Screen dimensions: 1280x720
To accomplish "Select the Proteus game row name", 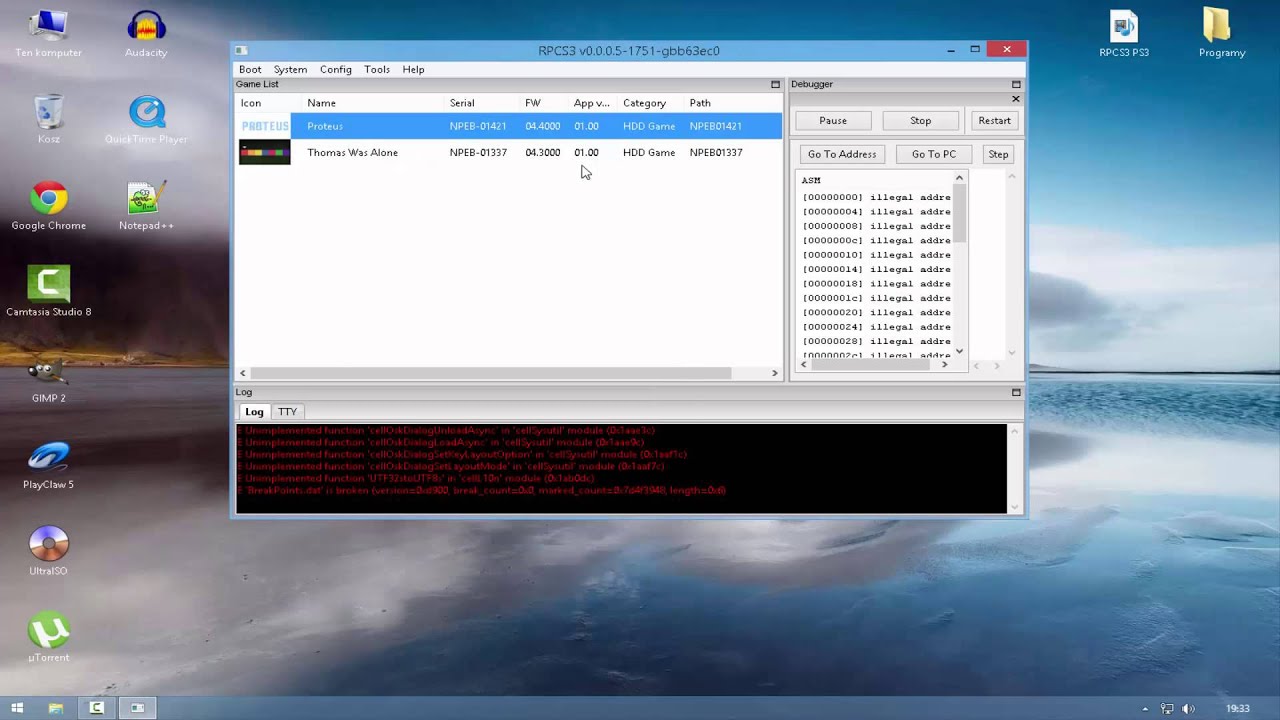I will pyautogui.click(x=325, y=126).
